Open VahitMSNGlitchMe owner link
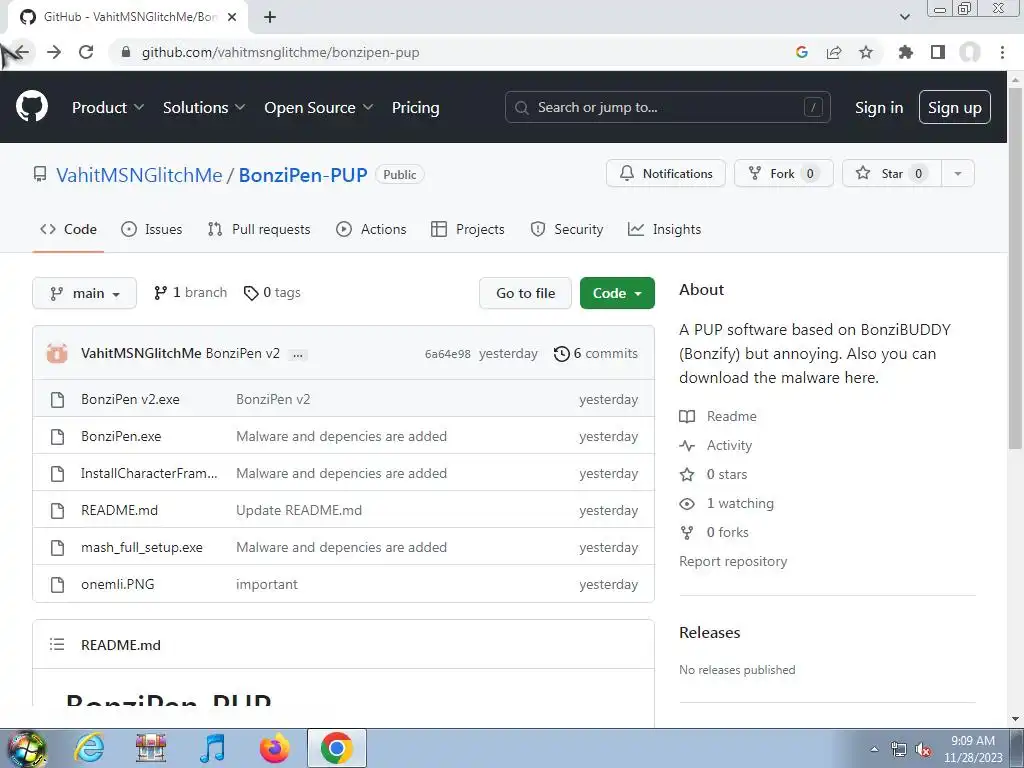The image size is (1024, 768). pyautogui.click(x=139, y=175)
